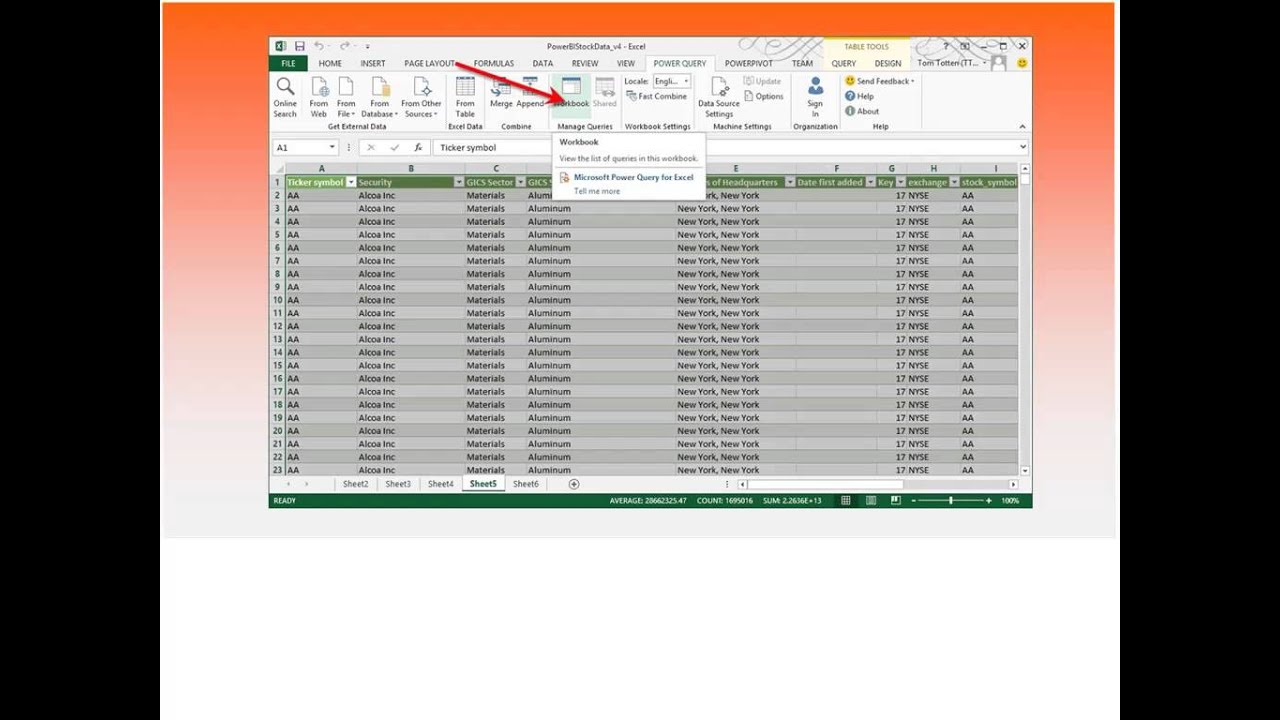Click the zoom slider handle
Viewport: 1280px width, 720px height.
coord(950,500)
